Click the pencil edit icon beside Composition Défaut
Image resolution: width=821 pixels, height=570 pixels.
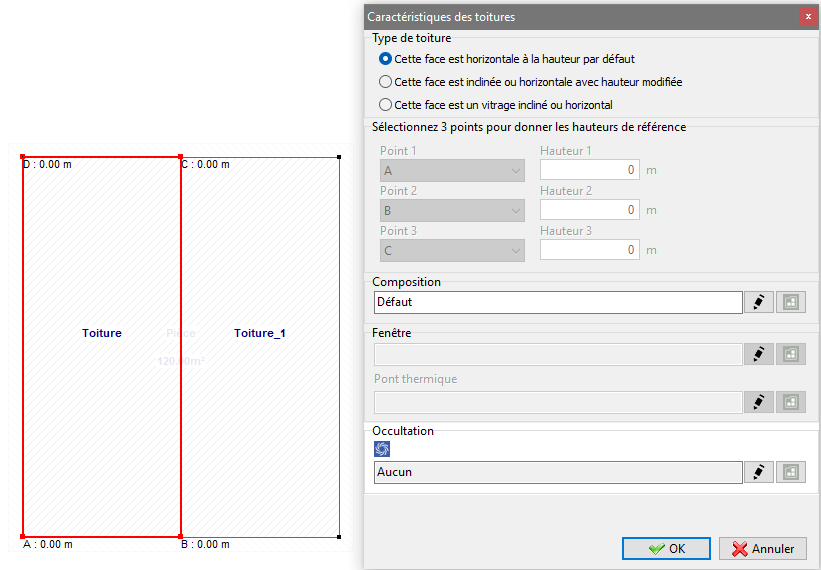pyautogui.click(x=759, y=303)
